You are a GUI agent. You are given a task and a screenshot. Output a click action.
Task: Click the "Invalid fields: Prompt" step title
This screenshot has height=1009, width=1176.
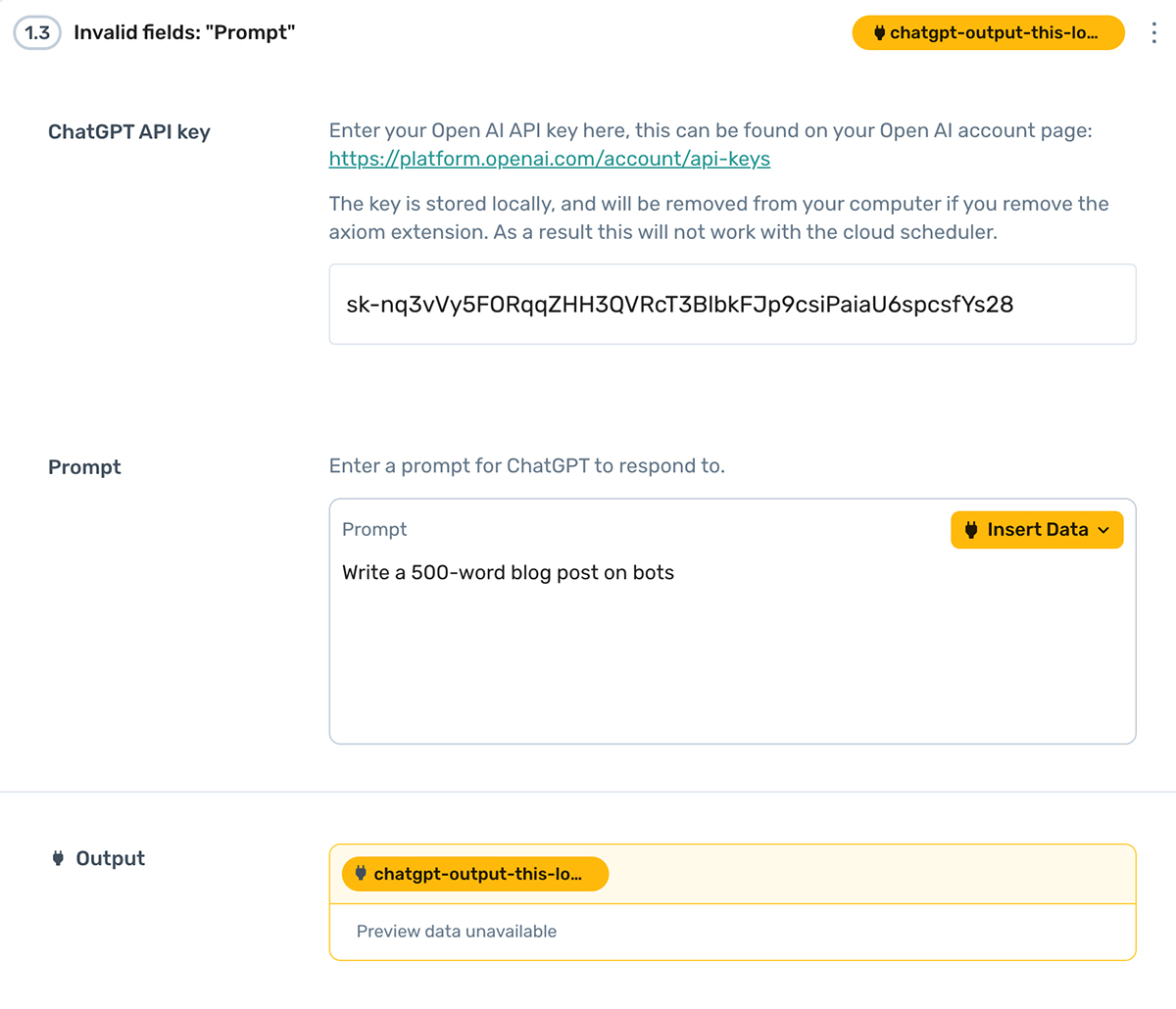[x=184, y=32]
